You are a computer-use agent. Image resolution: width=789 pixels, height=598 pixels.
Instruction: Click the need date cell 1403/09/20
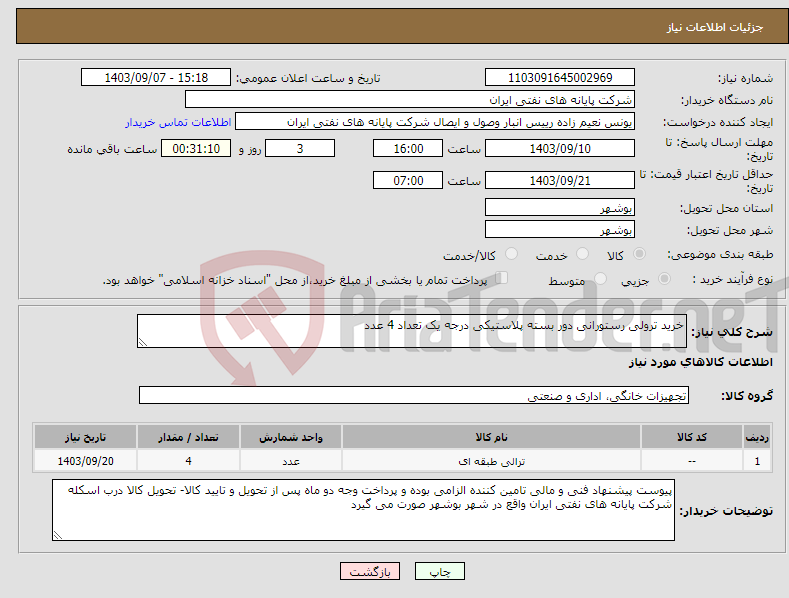tap(86, 461)
